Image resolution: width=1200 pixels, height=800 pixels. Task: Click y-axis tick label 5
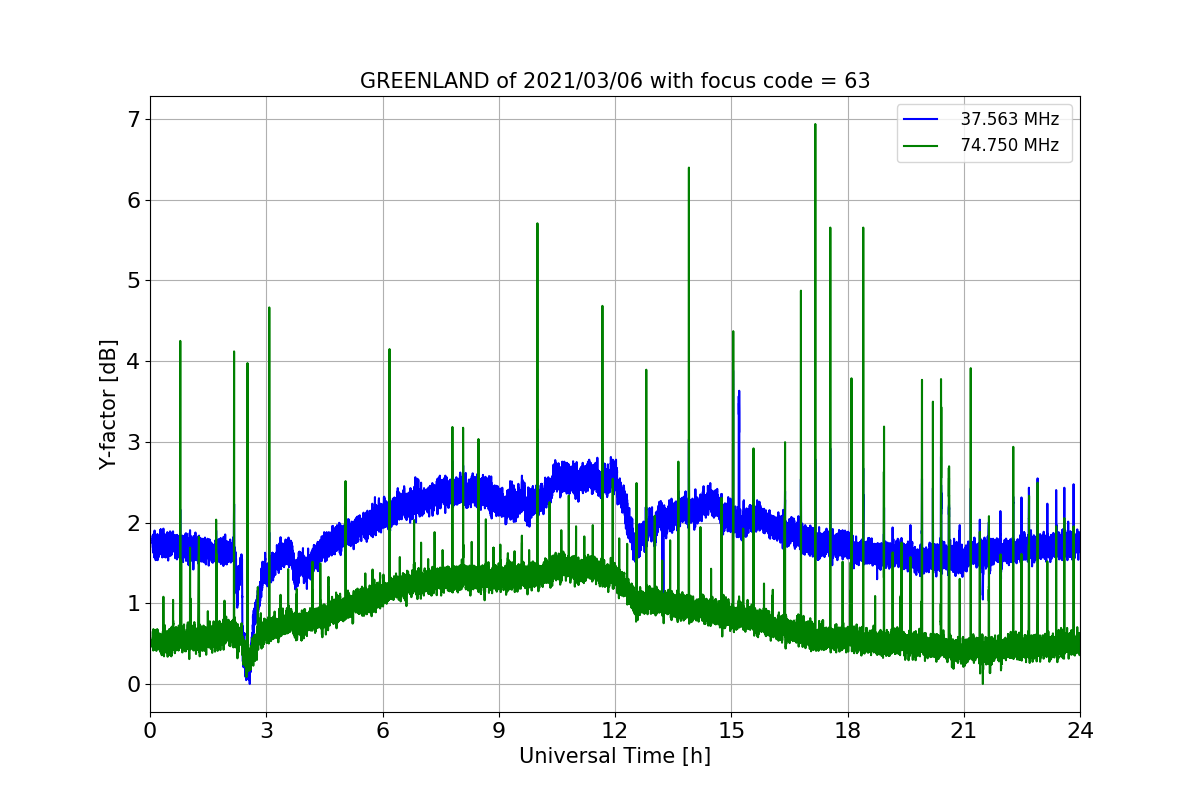pyautogui.click(x=134, y=281)
